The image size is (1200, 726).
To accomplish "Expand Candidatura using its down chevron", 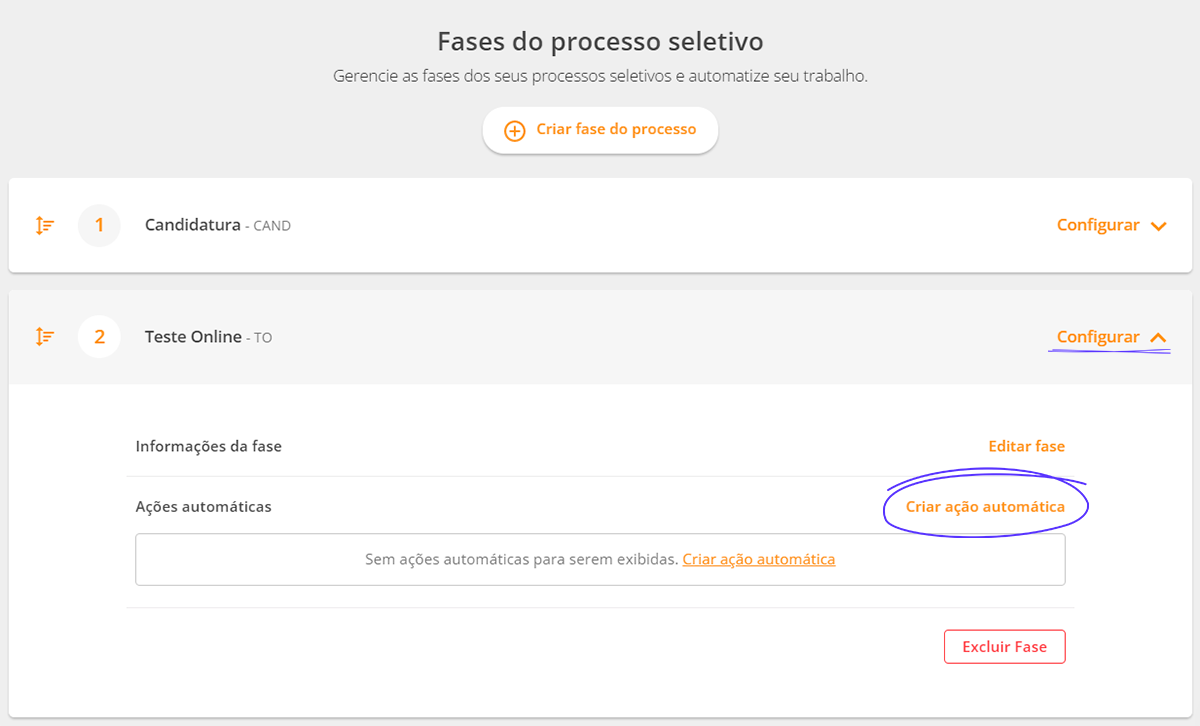I will (x=1159, y=227).
